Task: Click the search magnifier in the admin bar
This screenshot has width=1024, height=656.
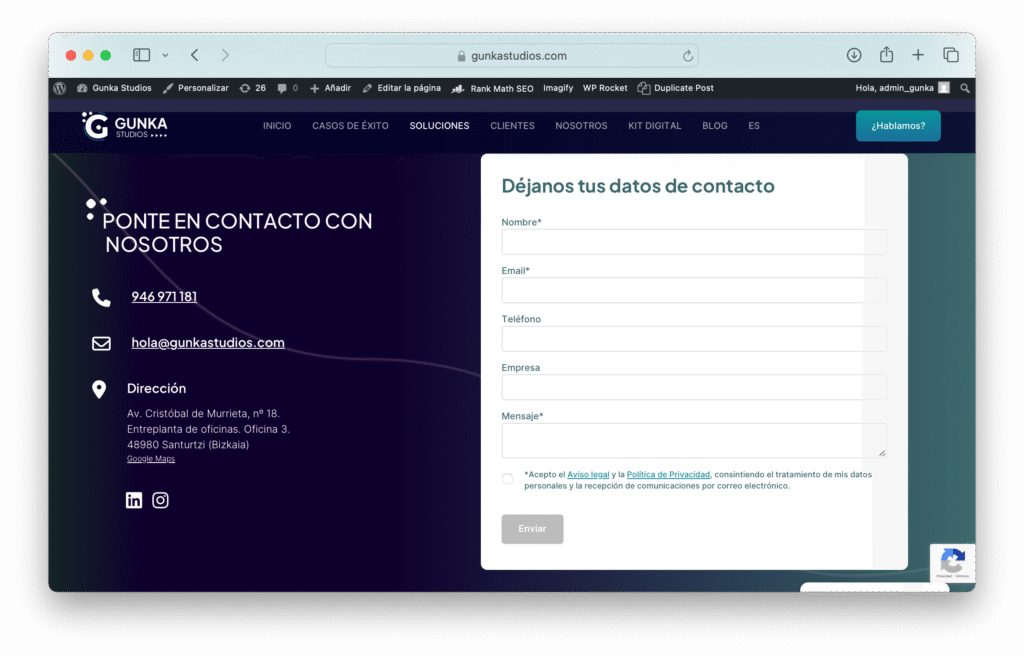Action: click(x=964, y=88)
